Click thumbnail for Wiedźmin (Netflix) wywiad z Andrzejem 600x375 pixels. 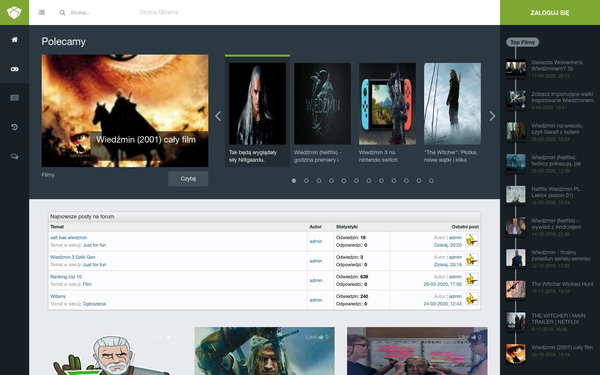(515, 226)
